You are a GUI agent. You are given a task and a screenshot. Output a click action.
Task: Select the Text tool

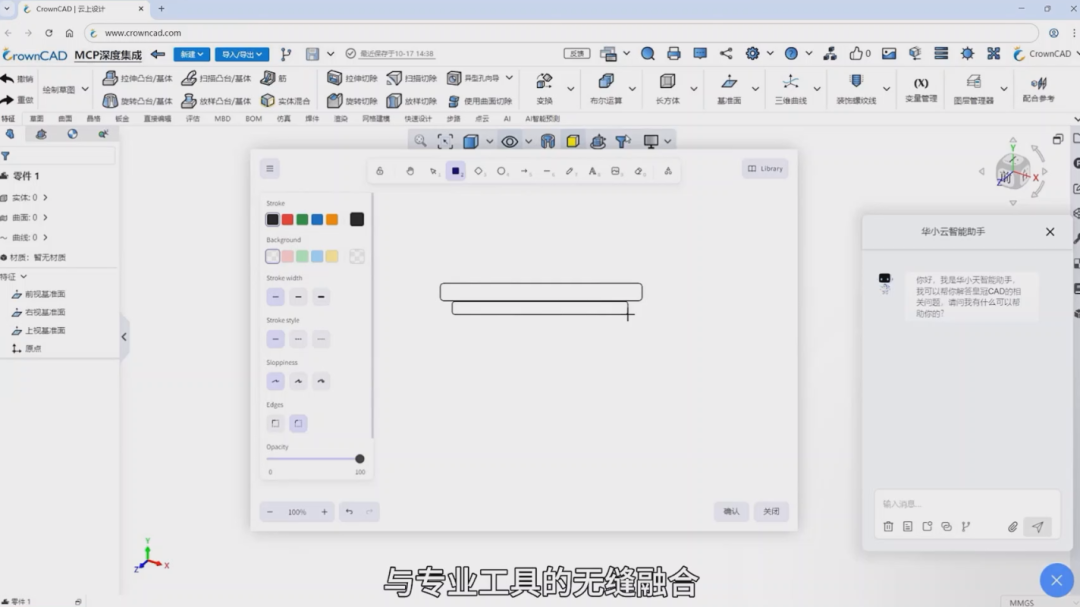pyautogui.click(x=592, y=171)
